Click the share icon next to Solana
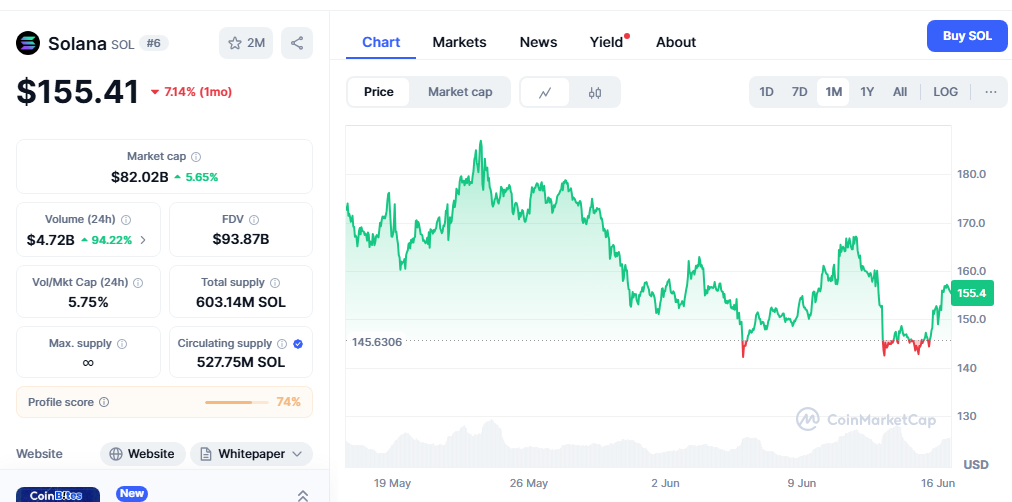Screen dimensions: 1012x502 (297, 43)
